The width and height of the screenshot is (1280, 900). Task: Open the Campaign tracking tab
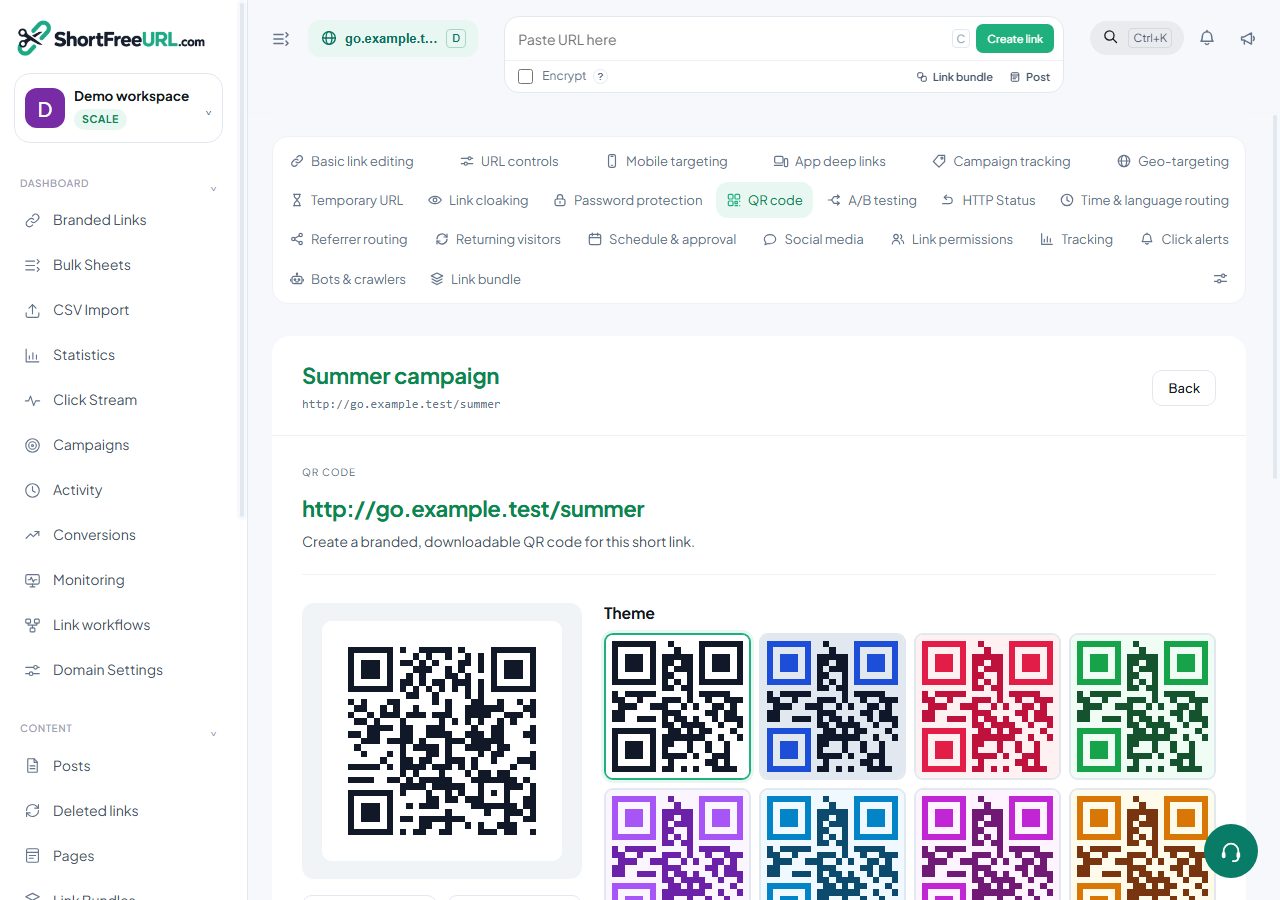1001,161
